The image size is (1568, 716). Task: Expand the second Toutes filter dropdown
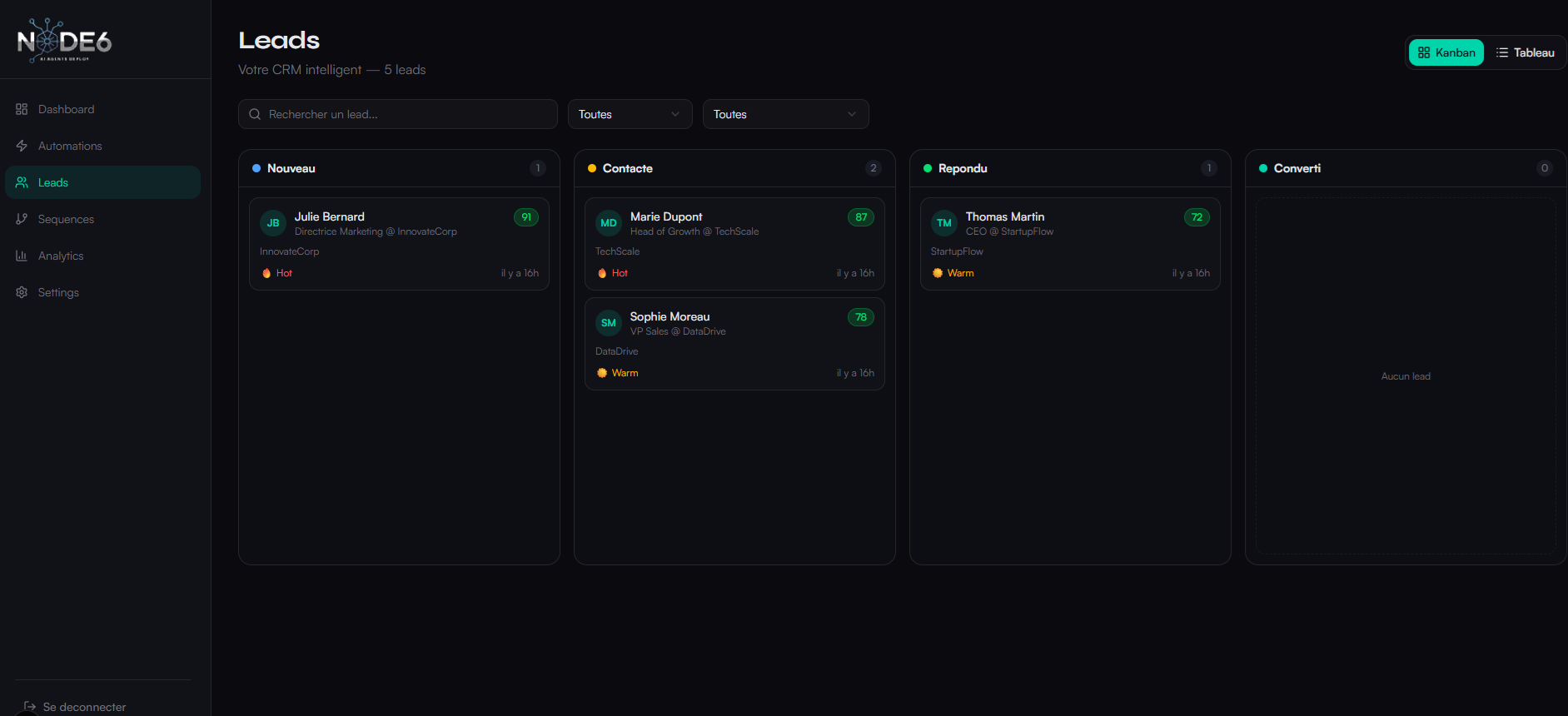coord(785,114)
